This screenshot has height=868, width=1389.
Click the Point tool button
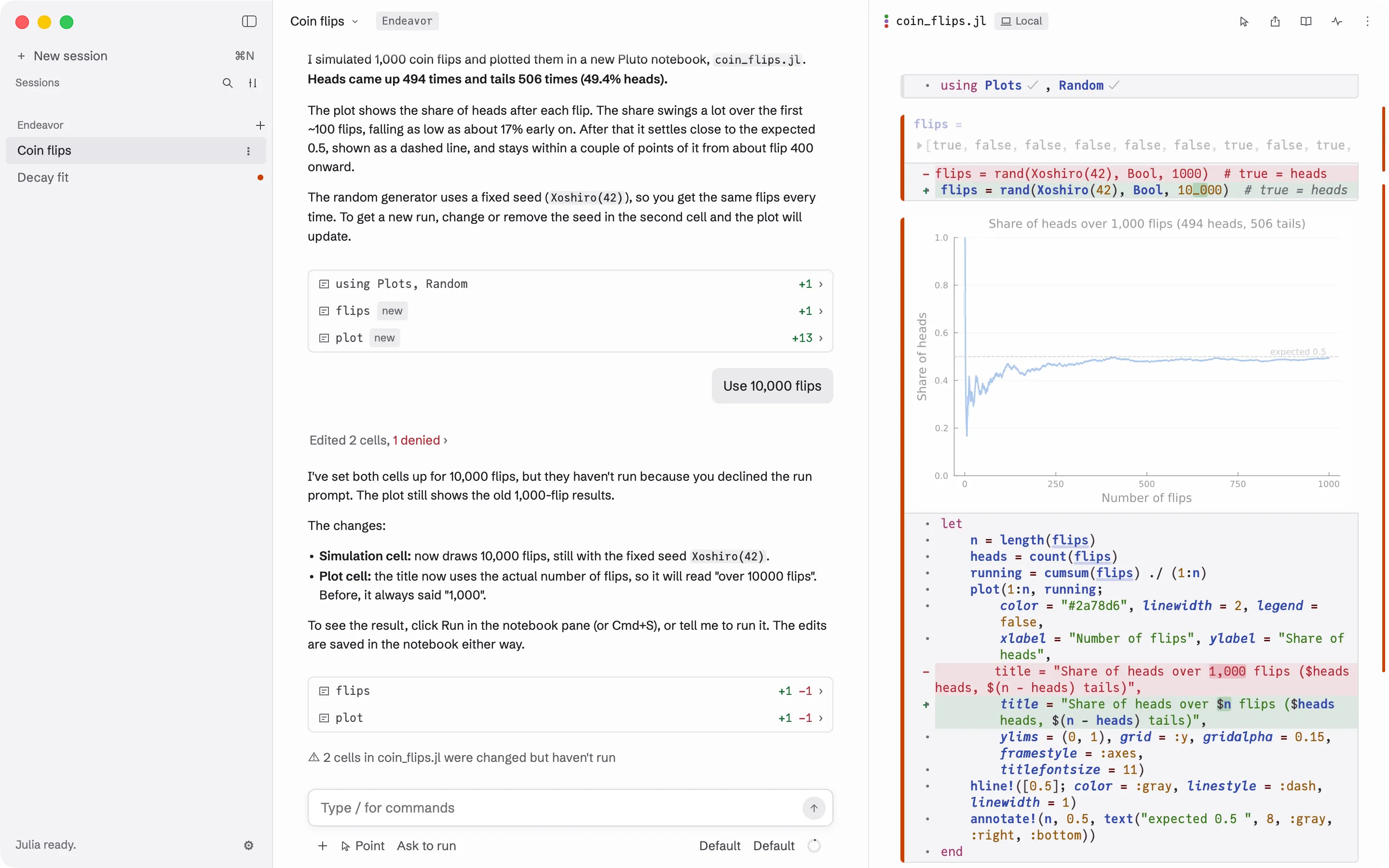(363, 846)
